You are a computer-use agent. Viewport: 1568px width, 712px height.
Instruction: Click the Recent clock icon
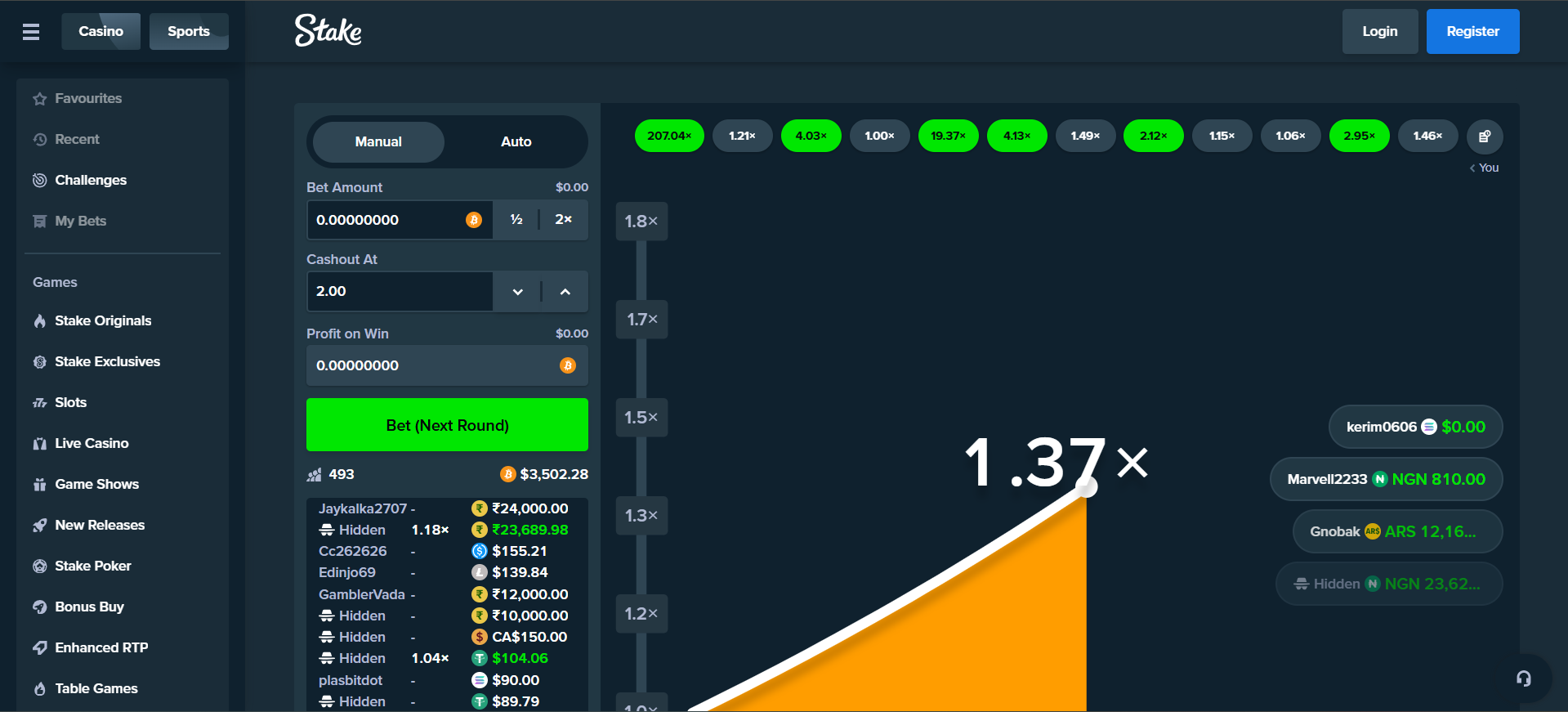point(39,140)
